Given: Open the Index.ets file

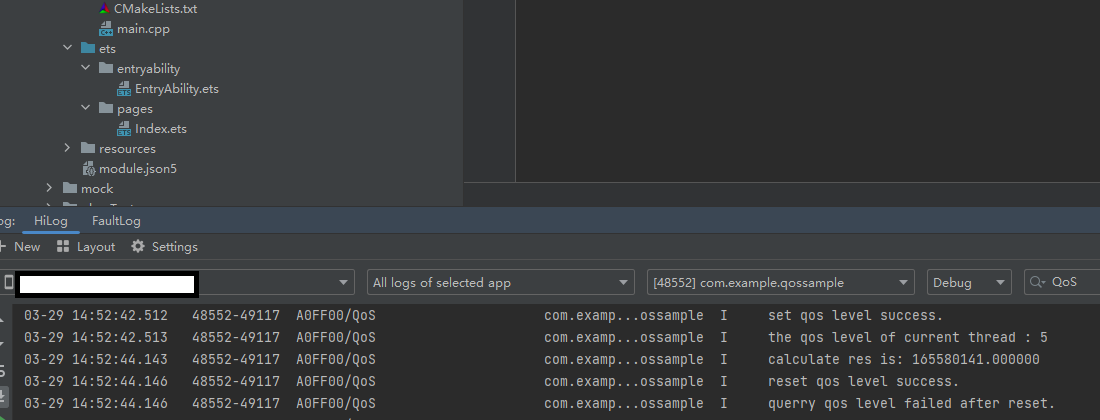Looking at the screenshot, I should [160, 129].
